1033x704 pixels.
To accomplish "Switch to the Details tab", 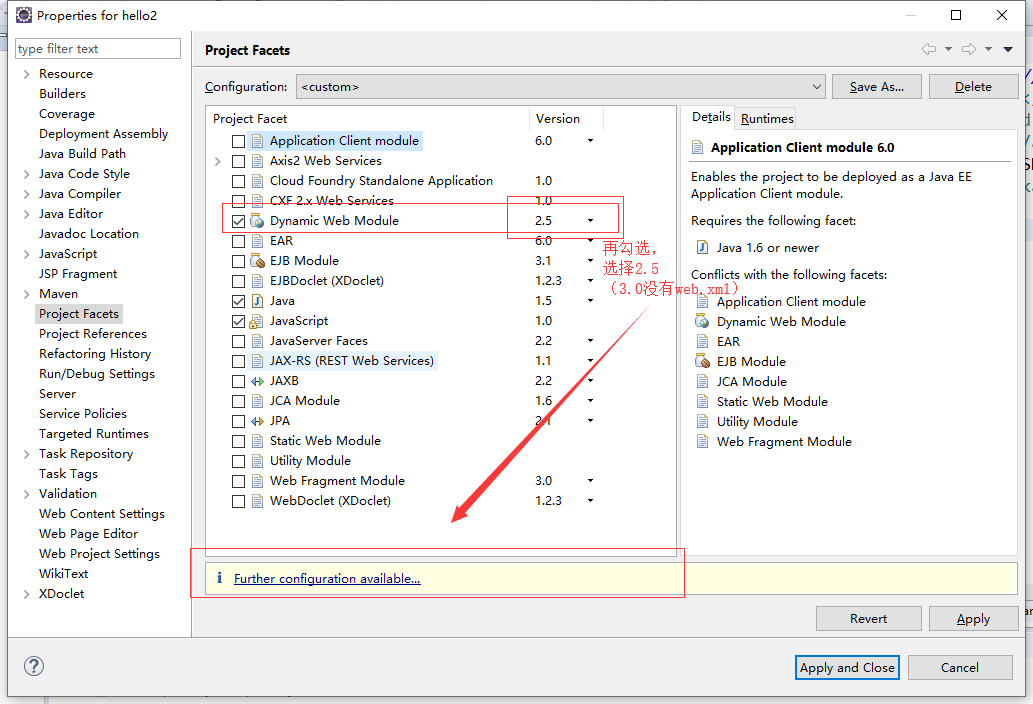I will point(710,117).
